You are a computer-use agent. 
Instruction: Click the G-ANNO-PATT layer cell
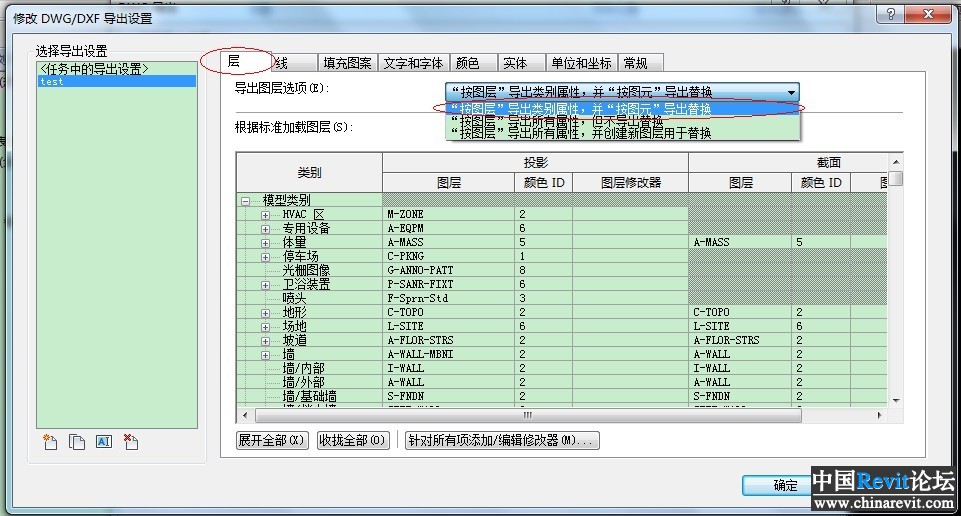pos(449,270)
